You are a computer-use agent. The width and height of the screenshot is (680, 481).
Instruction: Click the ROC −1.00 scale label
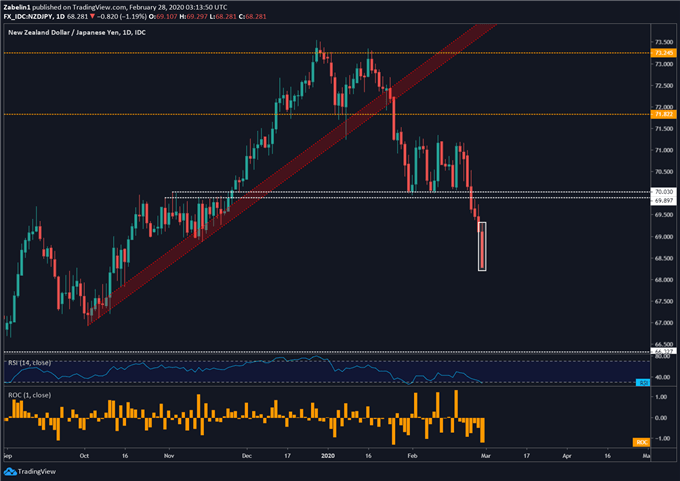(660, 438)
